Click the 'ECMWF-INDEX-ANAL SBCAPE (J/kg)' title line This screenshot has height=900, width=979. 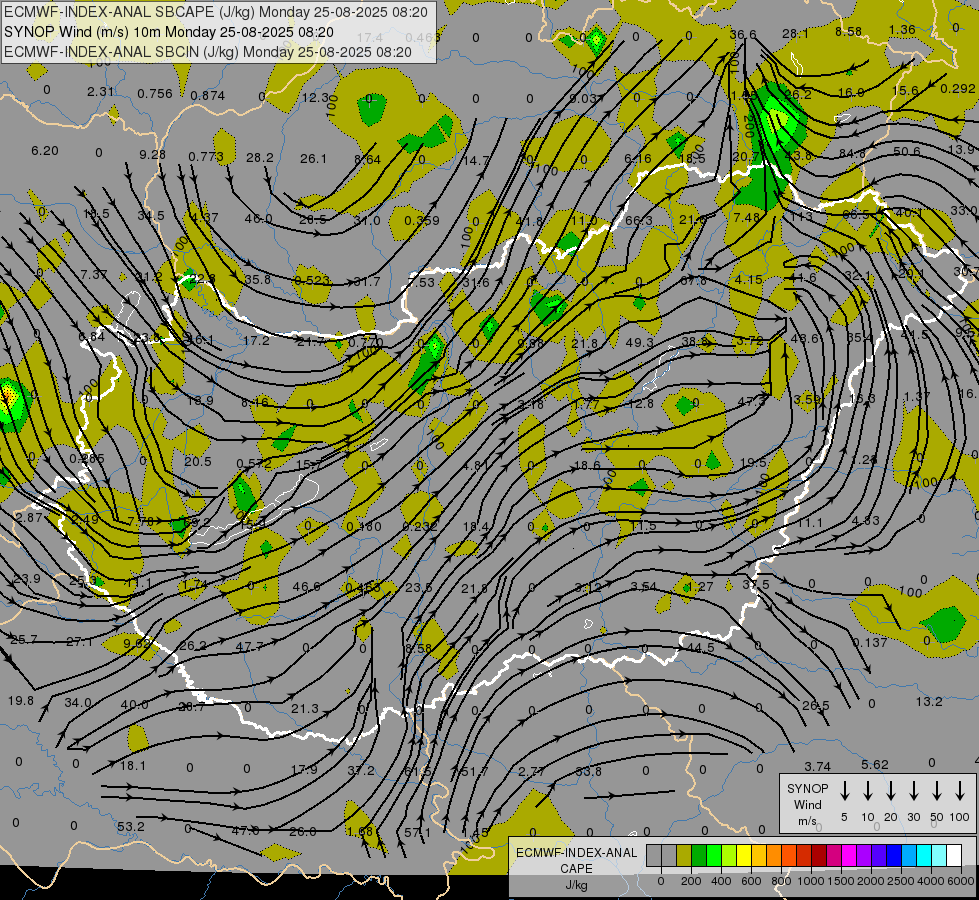[x=216, y=12]
